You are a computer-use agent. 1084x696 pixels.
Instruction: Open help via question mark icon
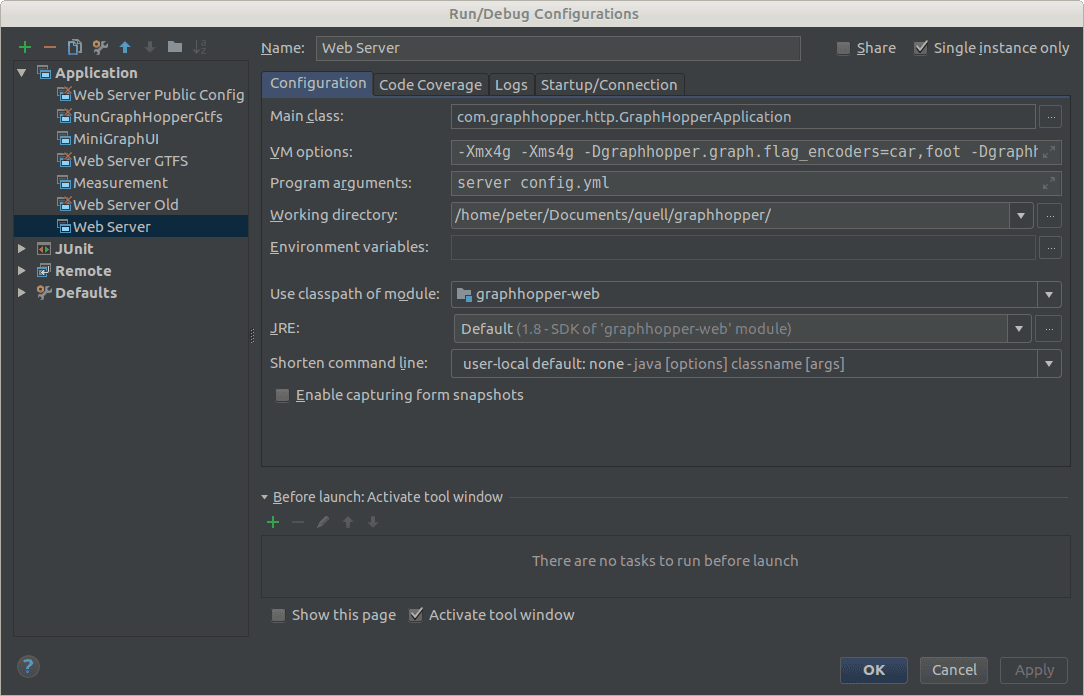(28, 666)
